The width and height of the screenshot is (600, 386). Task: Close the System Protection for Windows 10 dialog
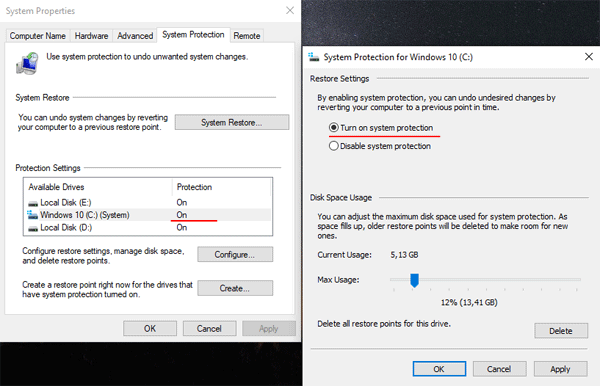(x=589, y=57)
